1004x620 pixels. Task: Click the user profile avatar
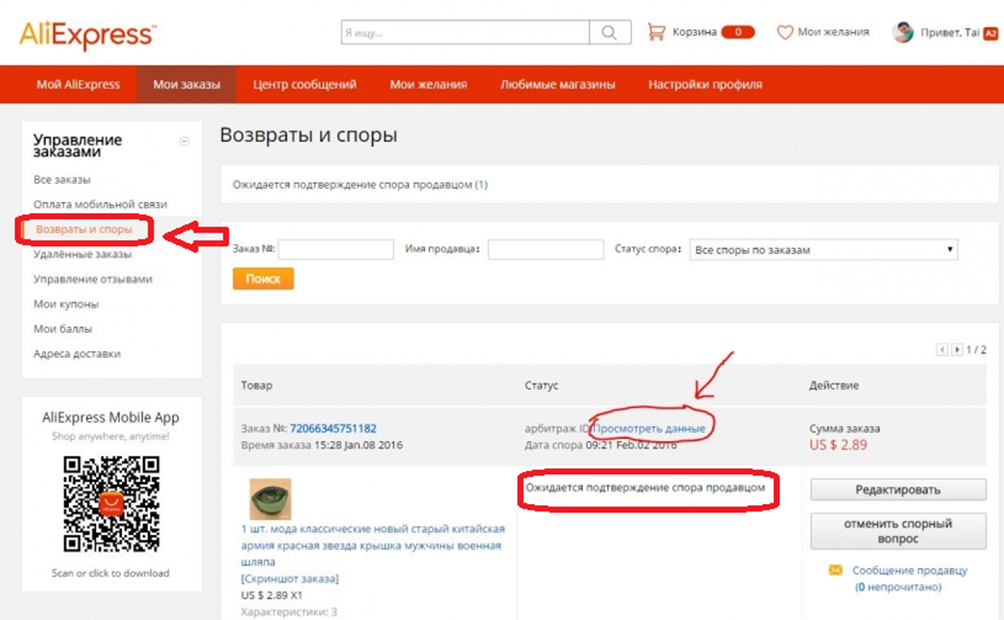point(903,32)
